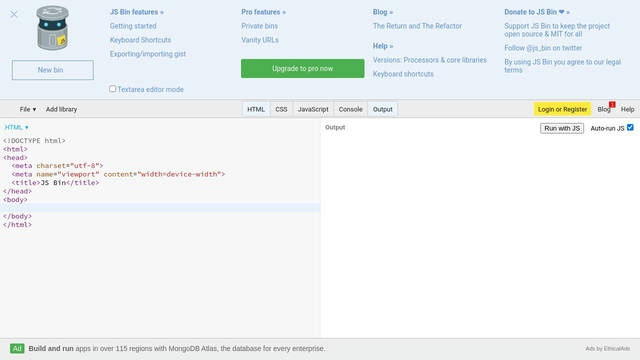Open the Keyboard Shortcuts features link
The image size is (640, 360).
click(140, 40)
